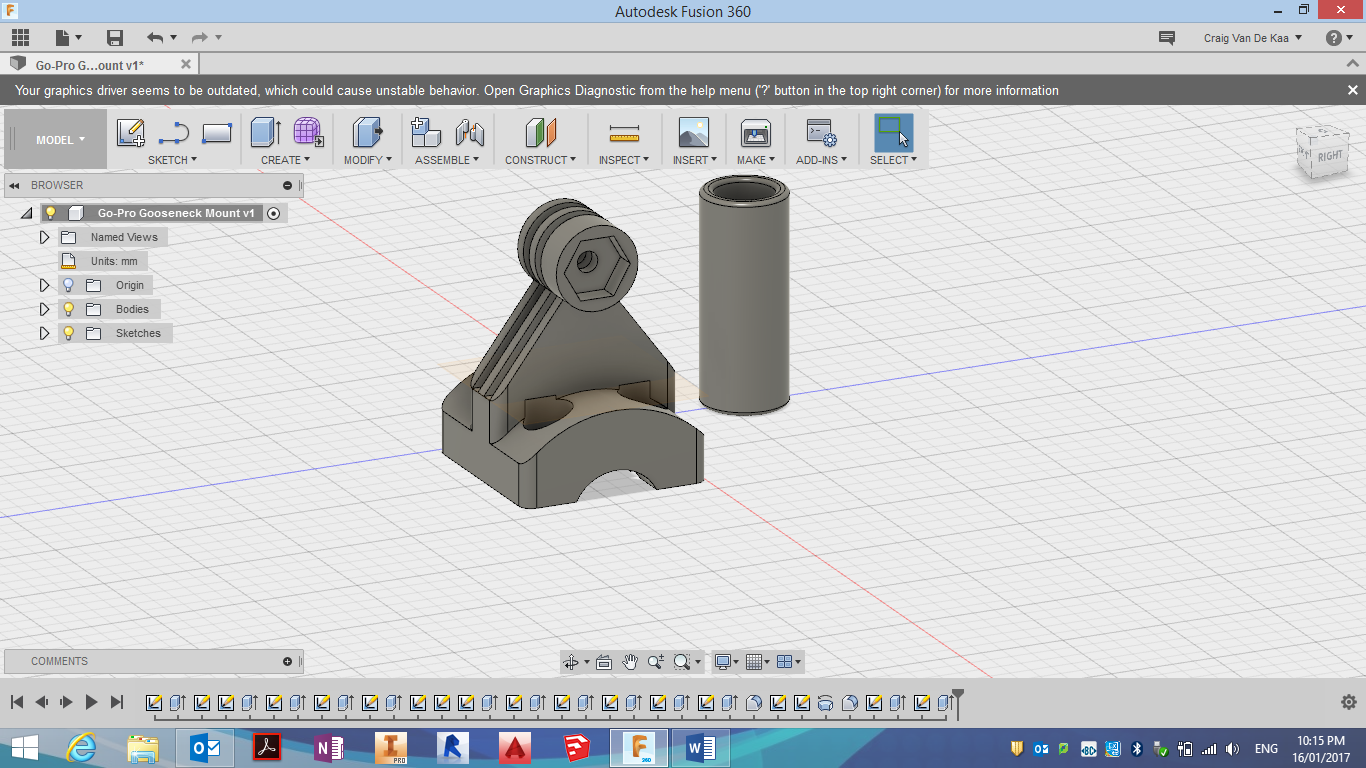Click the 3D Print make icon
Image resolution: width=1366 pixels, height=768 pixels.
click(755, 132)
